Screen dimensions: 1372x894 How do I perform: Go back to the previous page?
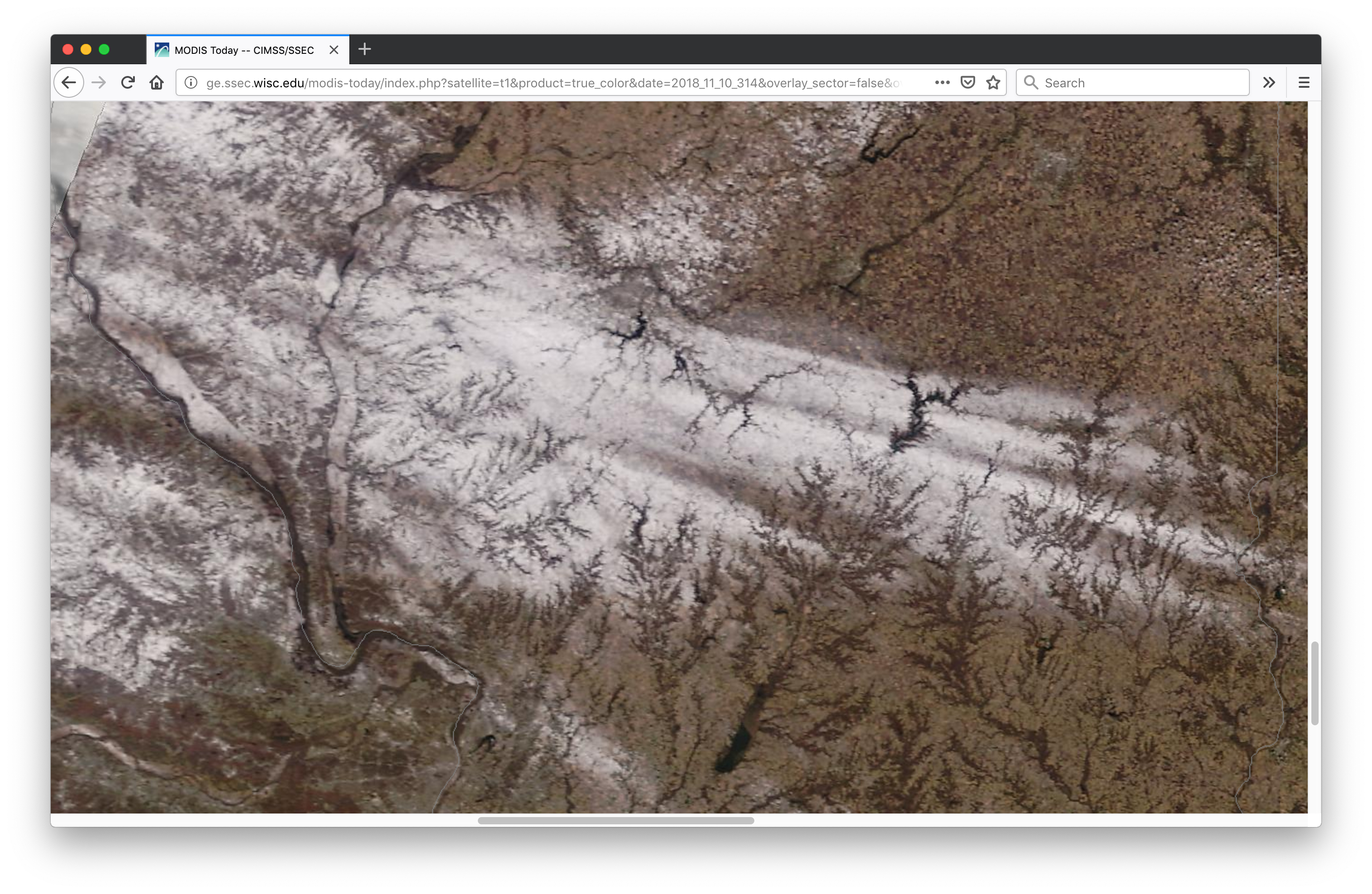click(x=69, y=82)
